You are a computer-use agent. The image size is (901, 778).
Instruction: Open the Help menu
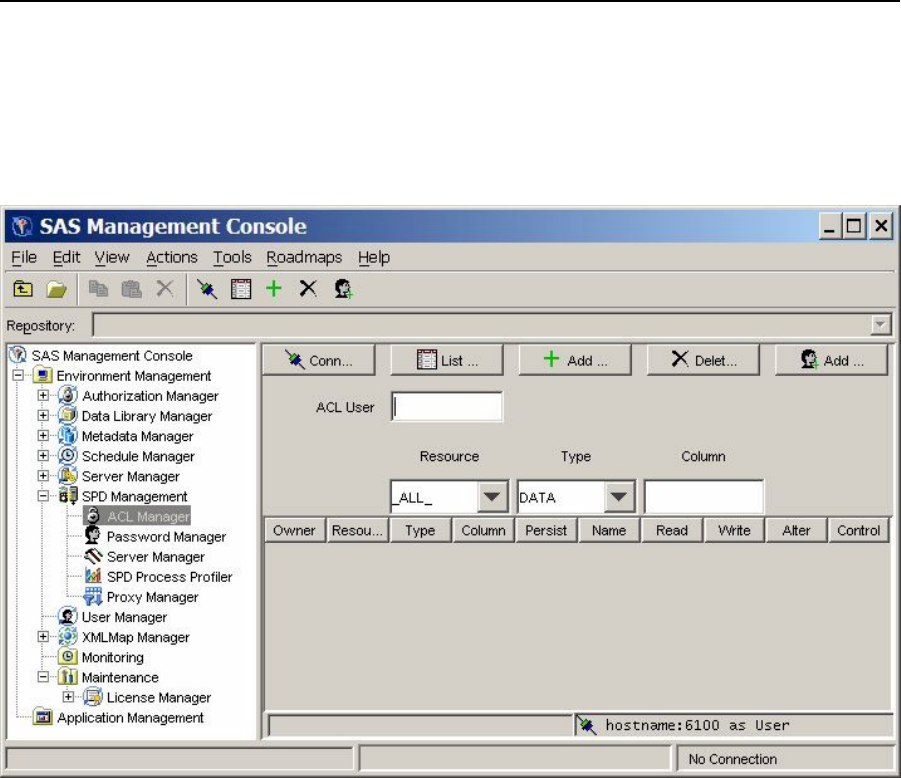click(x=374, y=257)
